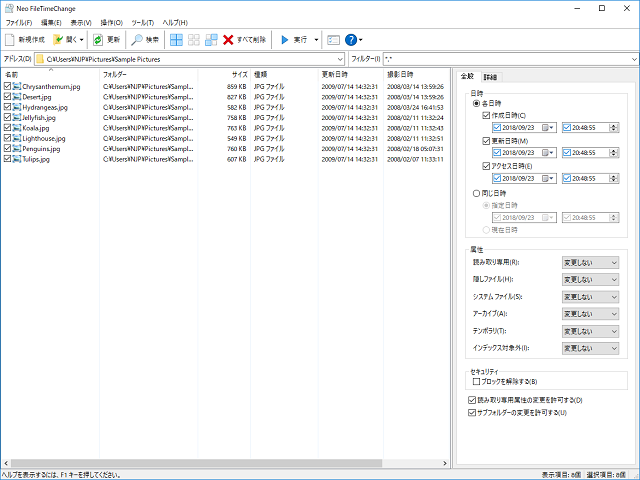The width and height of the screenshot is (640, 480).
Task: Click access time spinner arrows
Action: pos(613,178)
